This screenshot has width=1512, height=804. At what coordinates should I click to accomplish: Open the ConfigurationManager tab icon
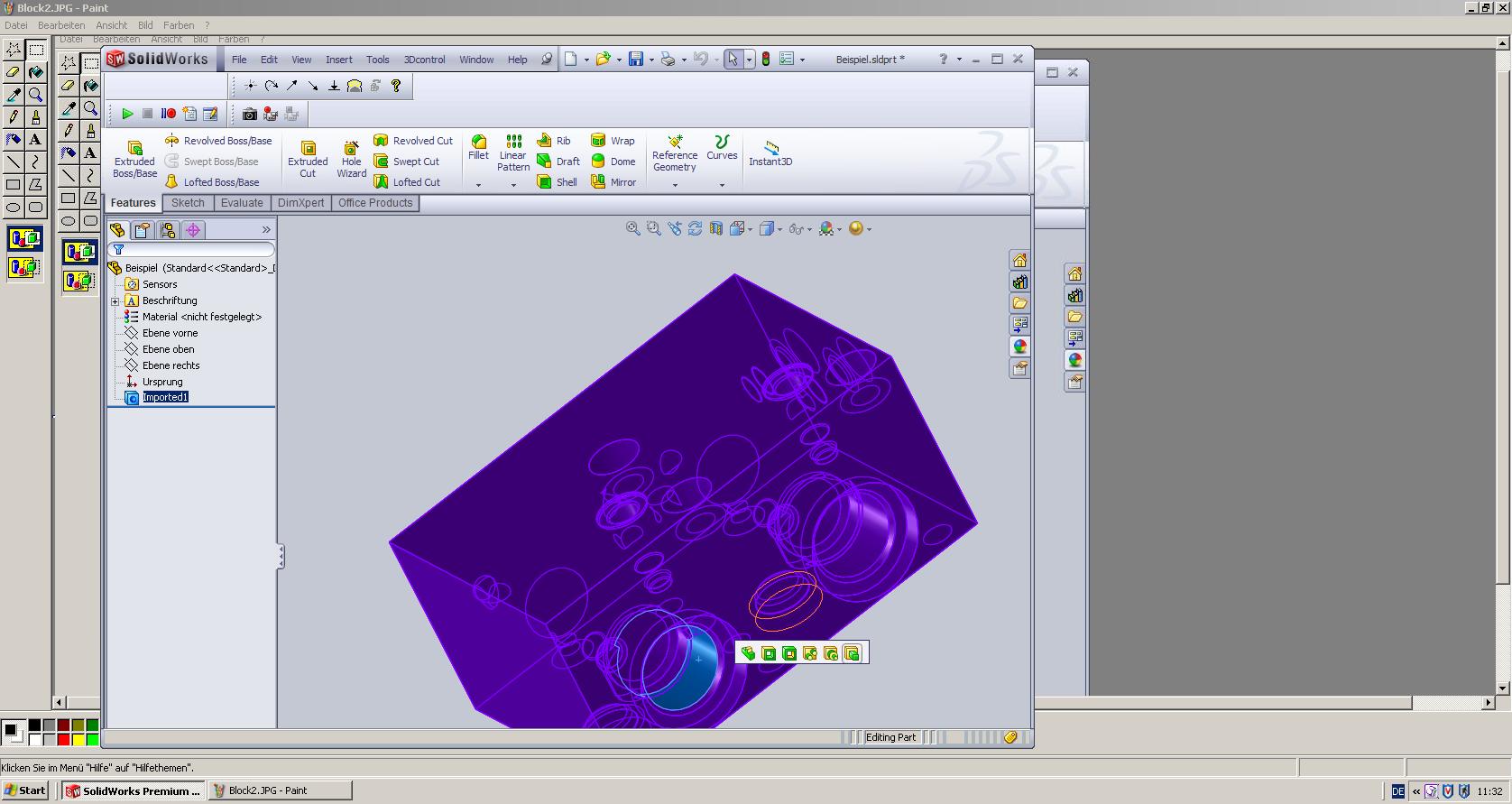click(x=168, y=230)
